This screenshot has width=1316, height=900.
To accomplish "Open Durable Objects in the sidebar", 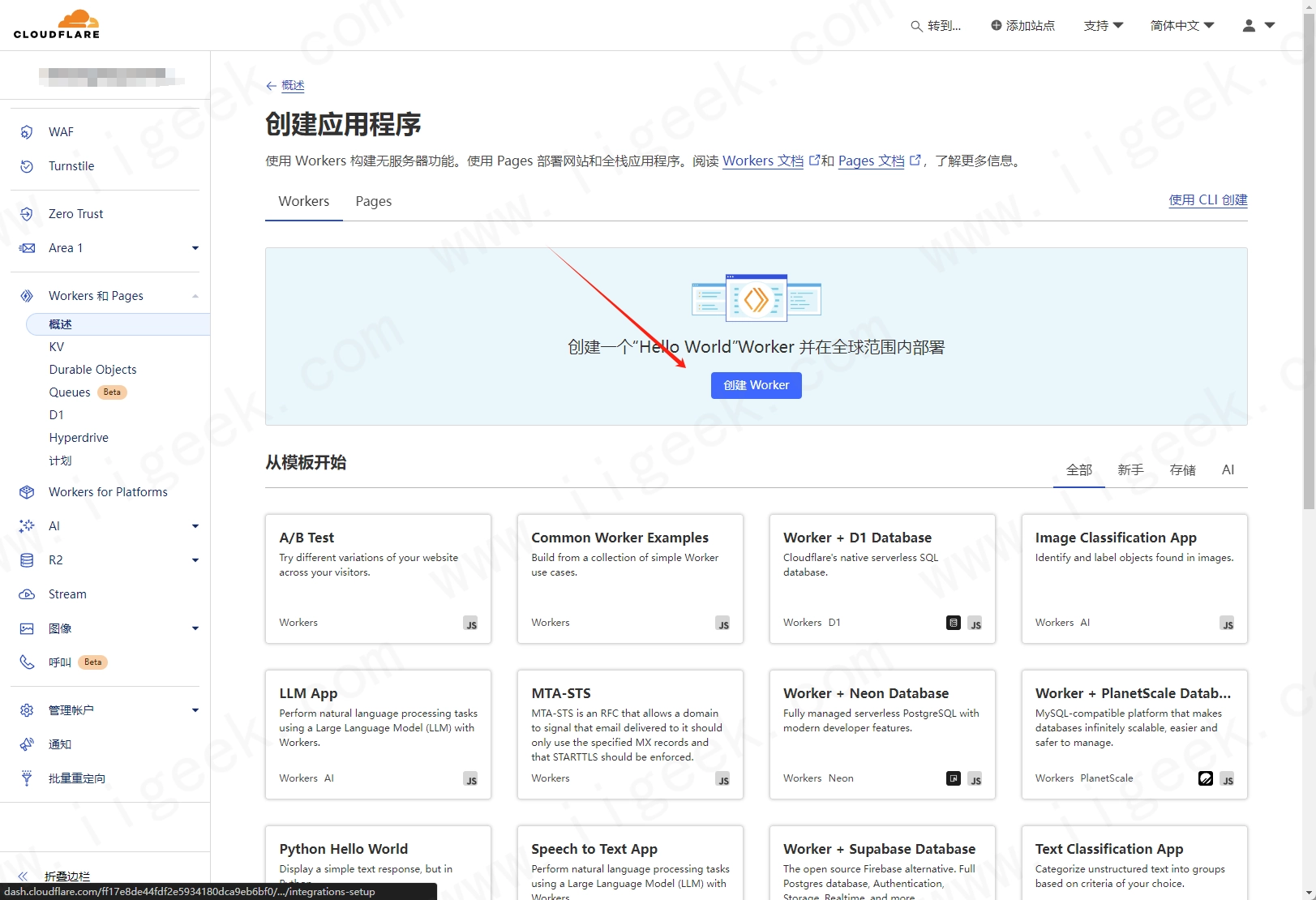I will coord(92,370).
